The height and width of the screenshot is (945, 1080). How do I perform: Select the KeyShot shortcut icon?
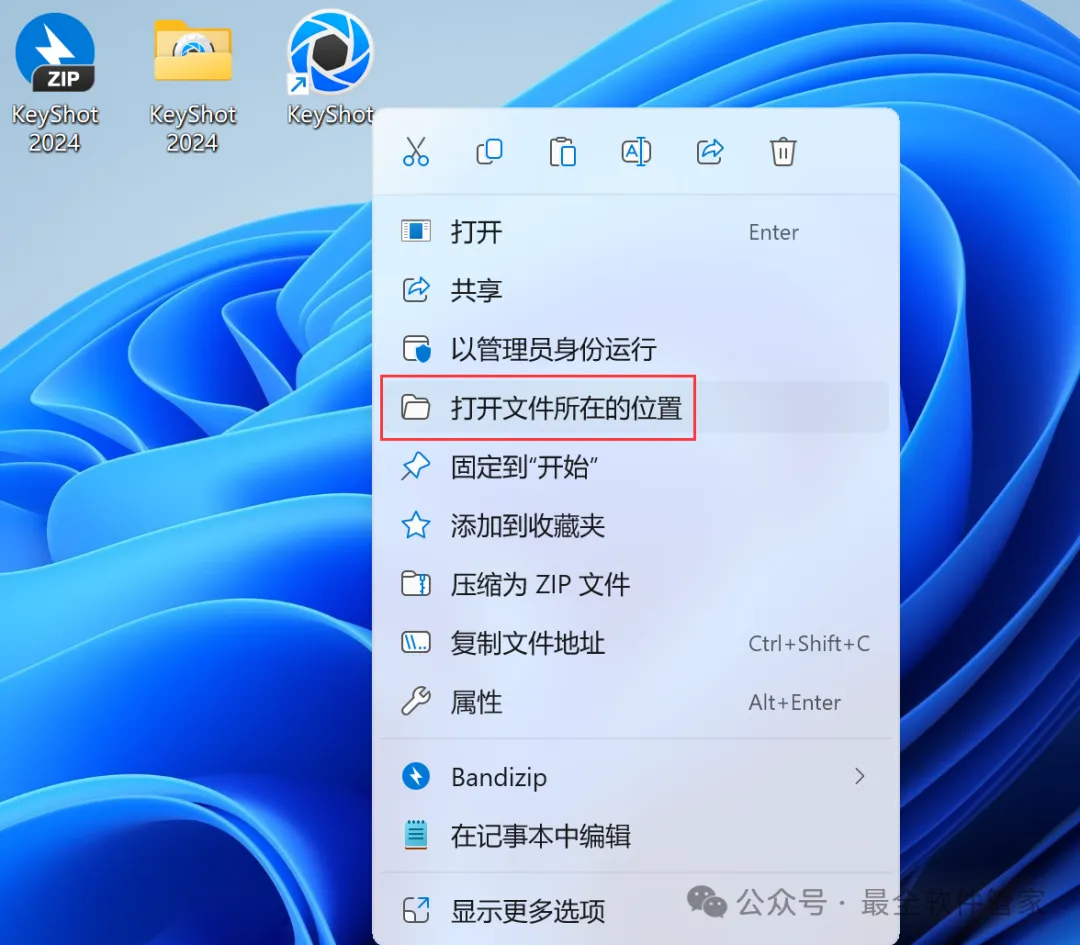(x=331, y=68)
